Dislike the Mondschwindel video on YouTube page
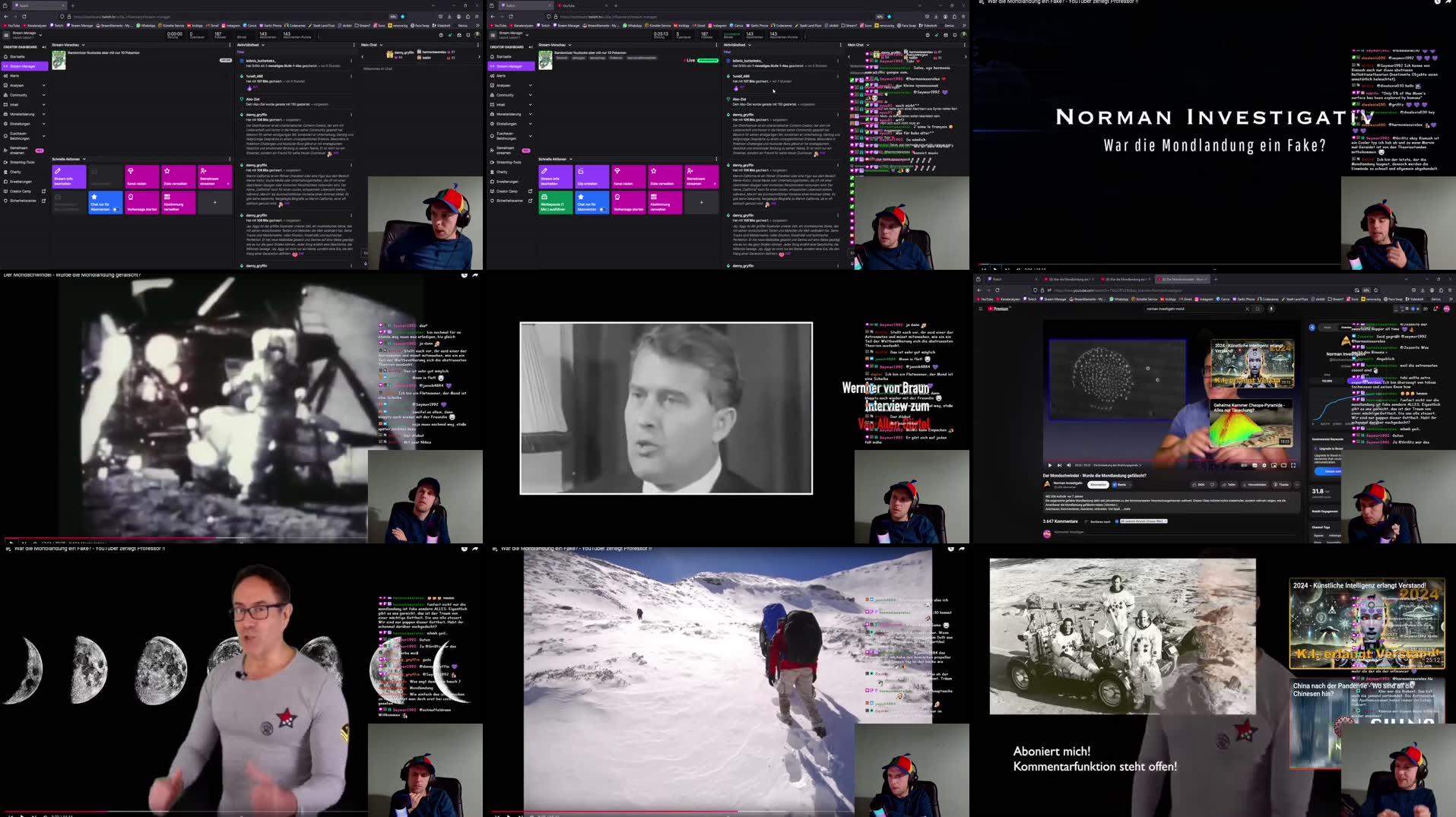This screenshot has height=817, width=1456. [x=1213, y=484]
